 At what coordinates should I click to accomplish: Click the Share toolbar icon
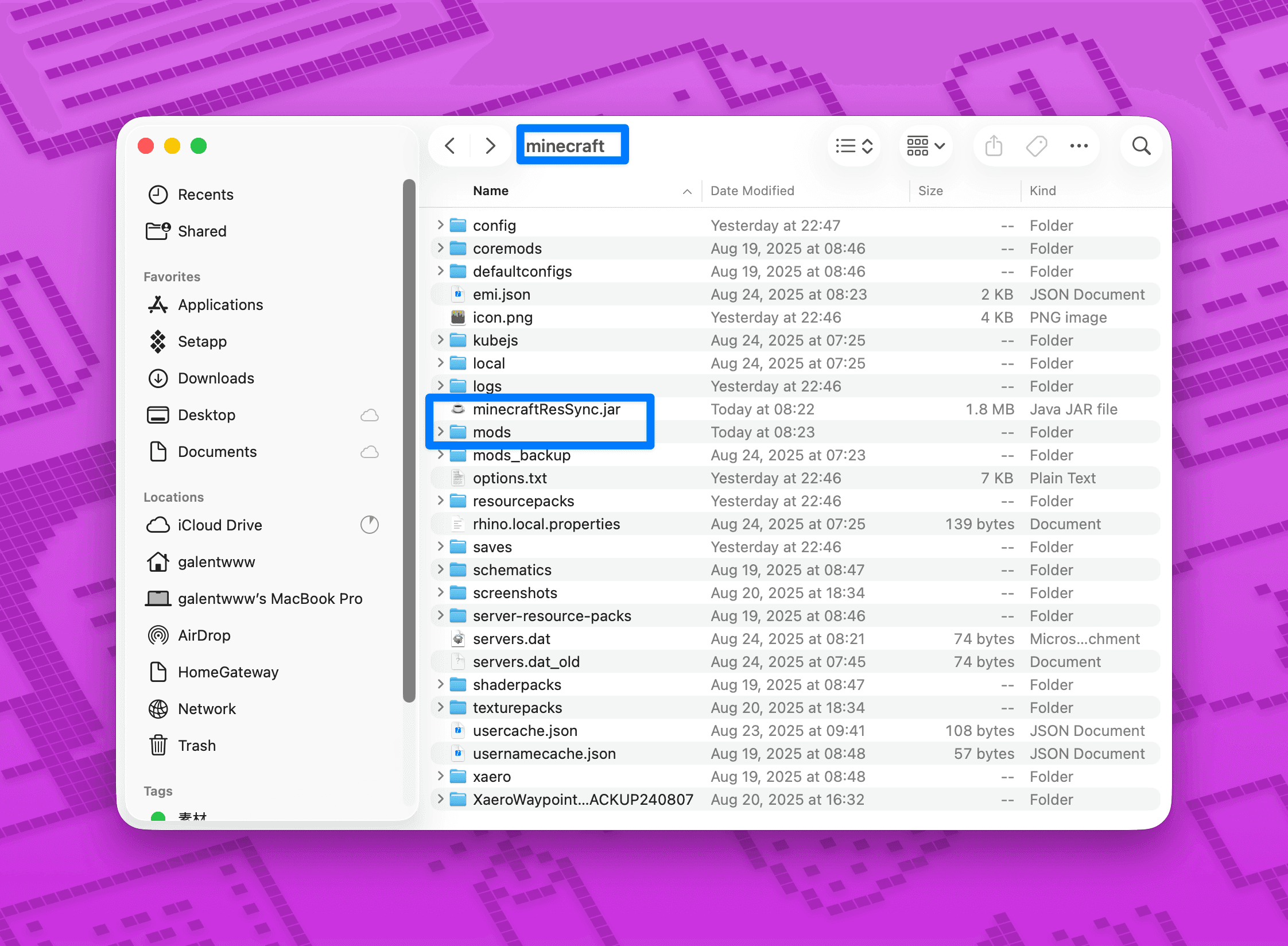tap(994, 146)
